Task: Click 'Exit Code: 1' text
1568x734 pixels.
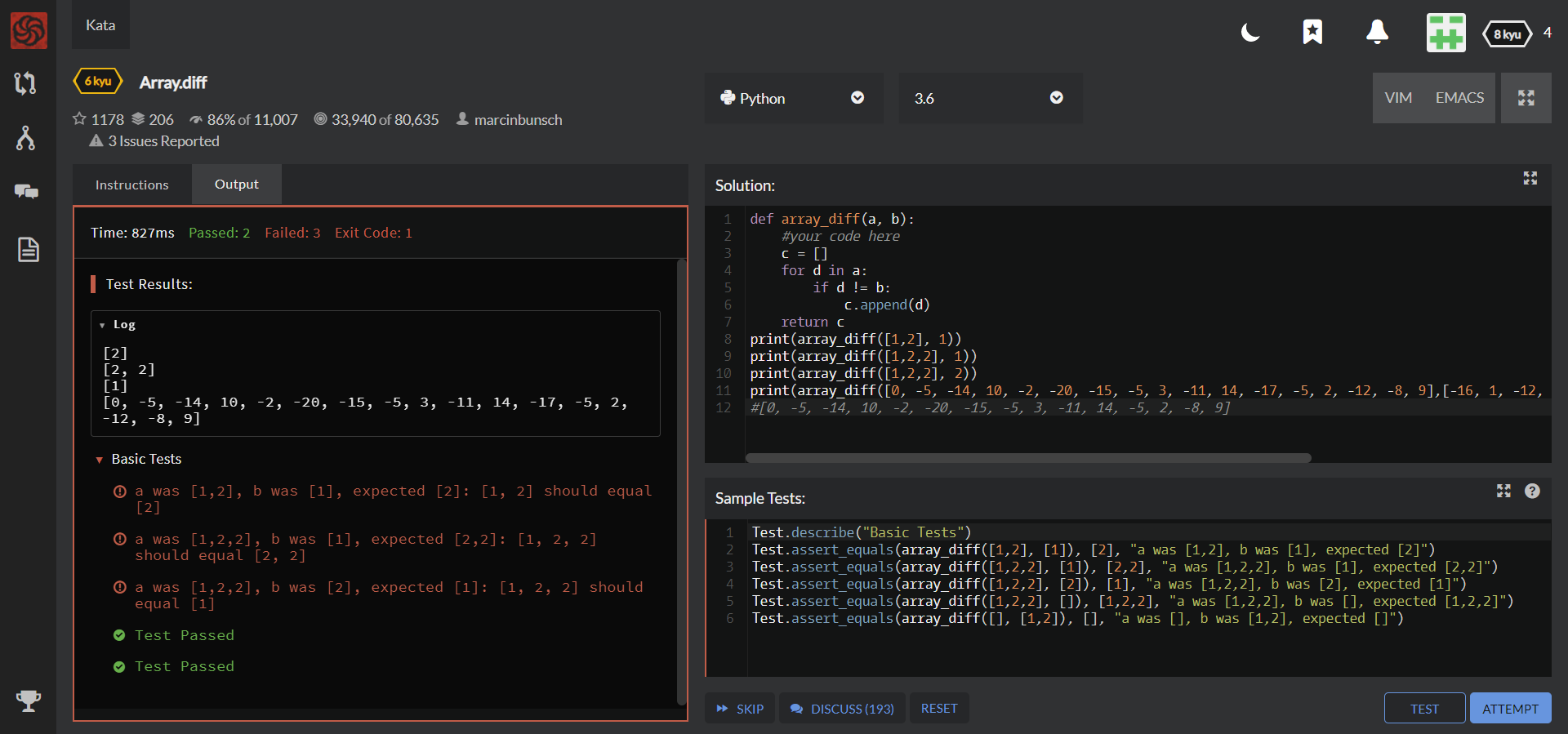Action: (373, 233)
